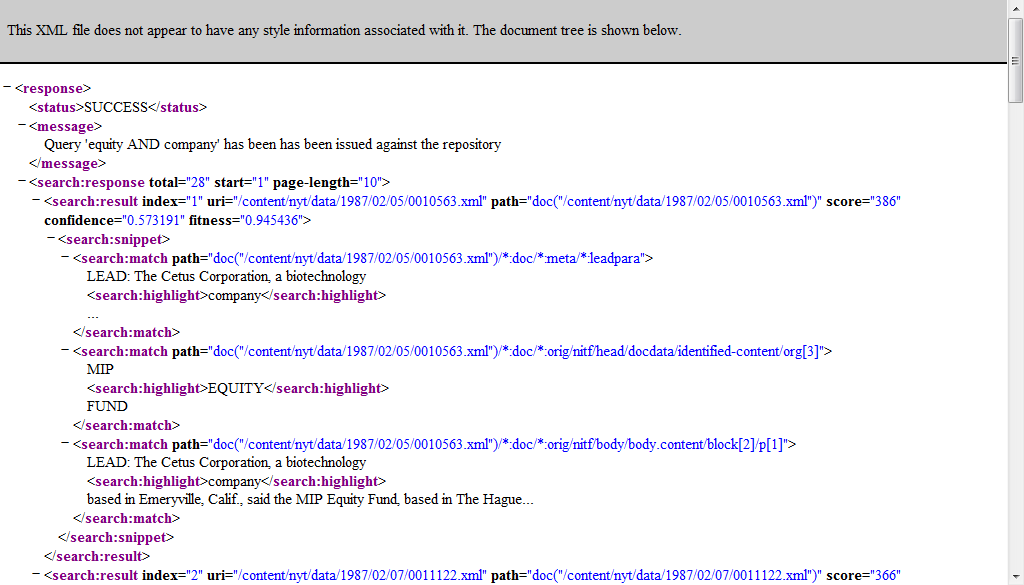Image resolution: width=1024 pixels, height=585 pixels.
Task: Click the uri value 0011122.xml of result 2
Action: [x=360, y=575]
